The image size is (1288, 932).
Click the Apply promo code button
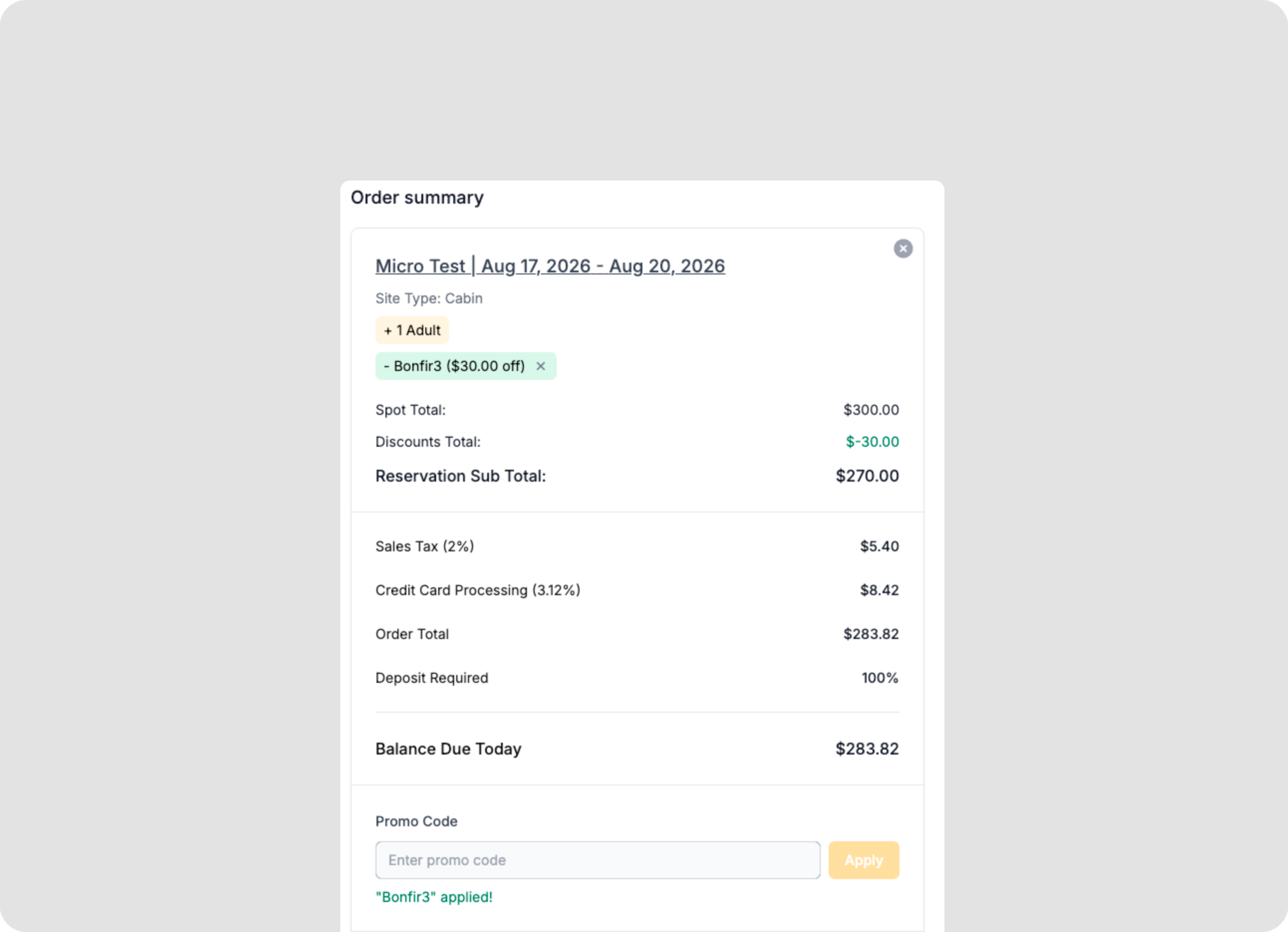pos(863,860)
